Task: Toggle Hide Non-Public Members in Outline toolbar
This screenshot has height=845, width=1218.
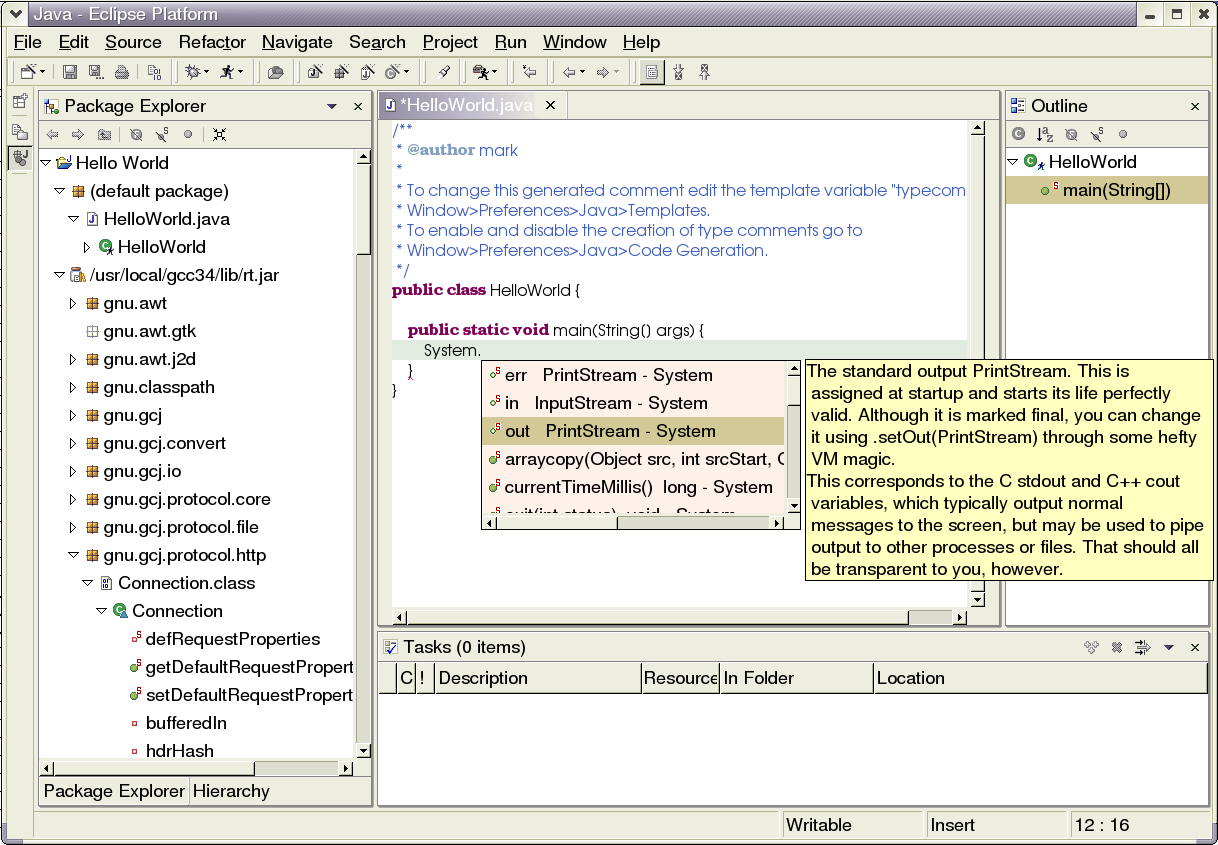Action: [x=1123, y=134]
